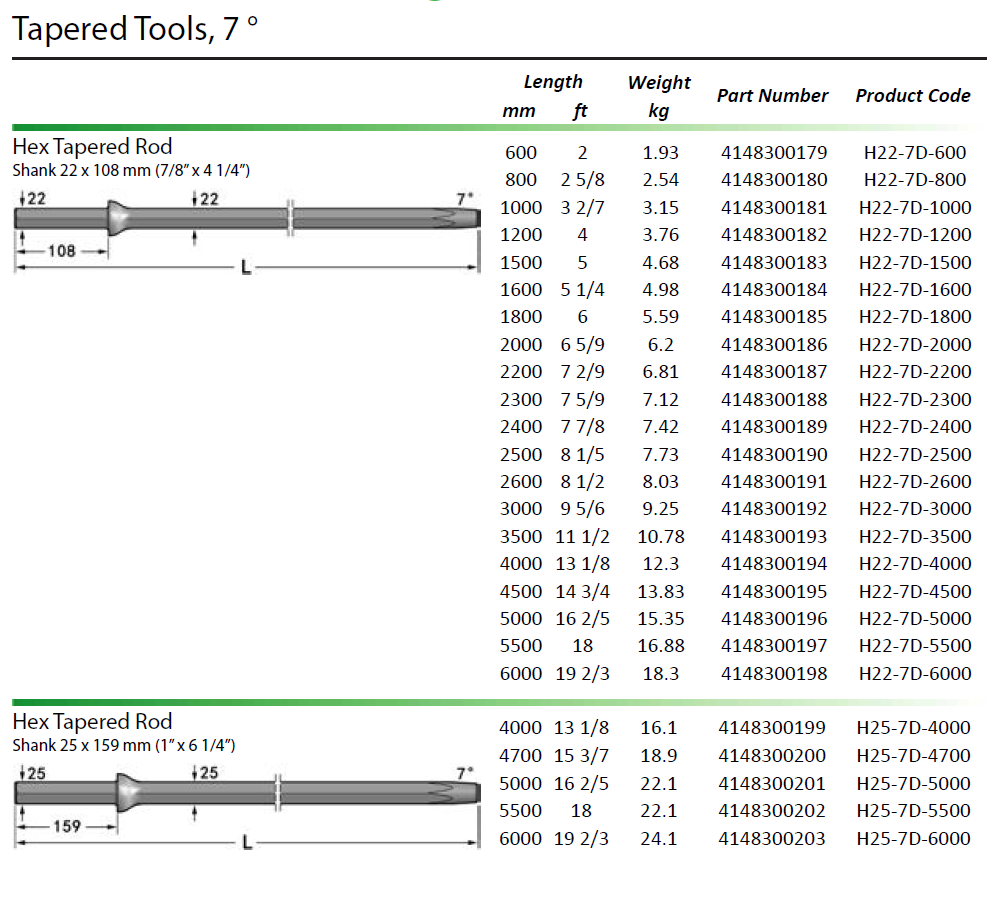Viewport: 994px width, 898px height.
Task: Select product code H22-7D-6000
Action: [915, 674]
